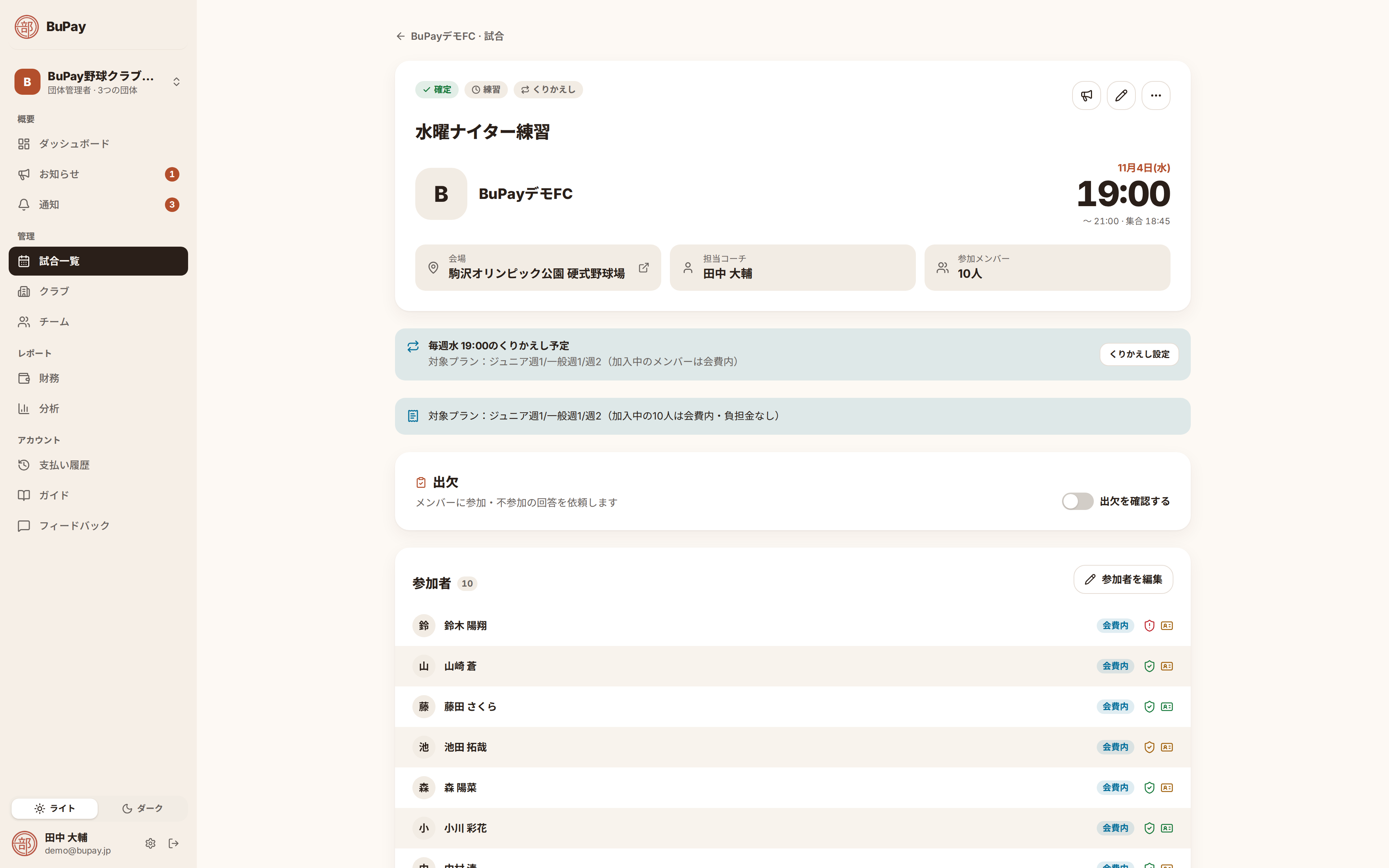The height and width of the screenshot is (868, 1389).
Task: Click the clipboard icon beside 出欠 heading
Action: (x=421, y=482)
